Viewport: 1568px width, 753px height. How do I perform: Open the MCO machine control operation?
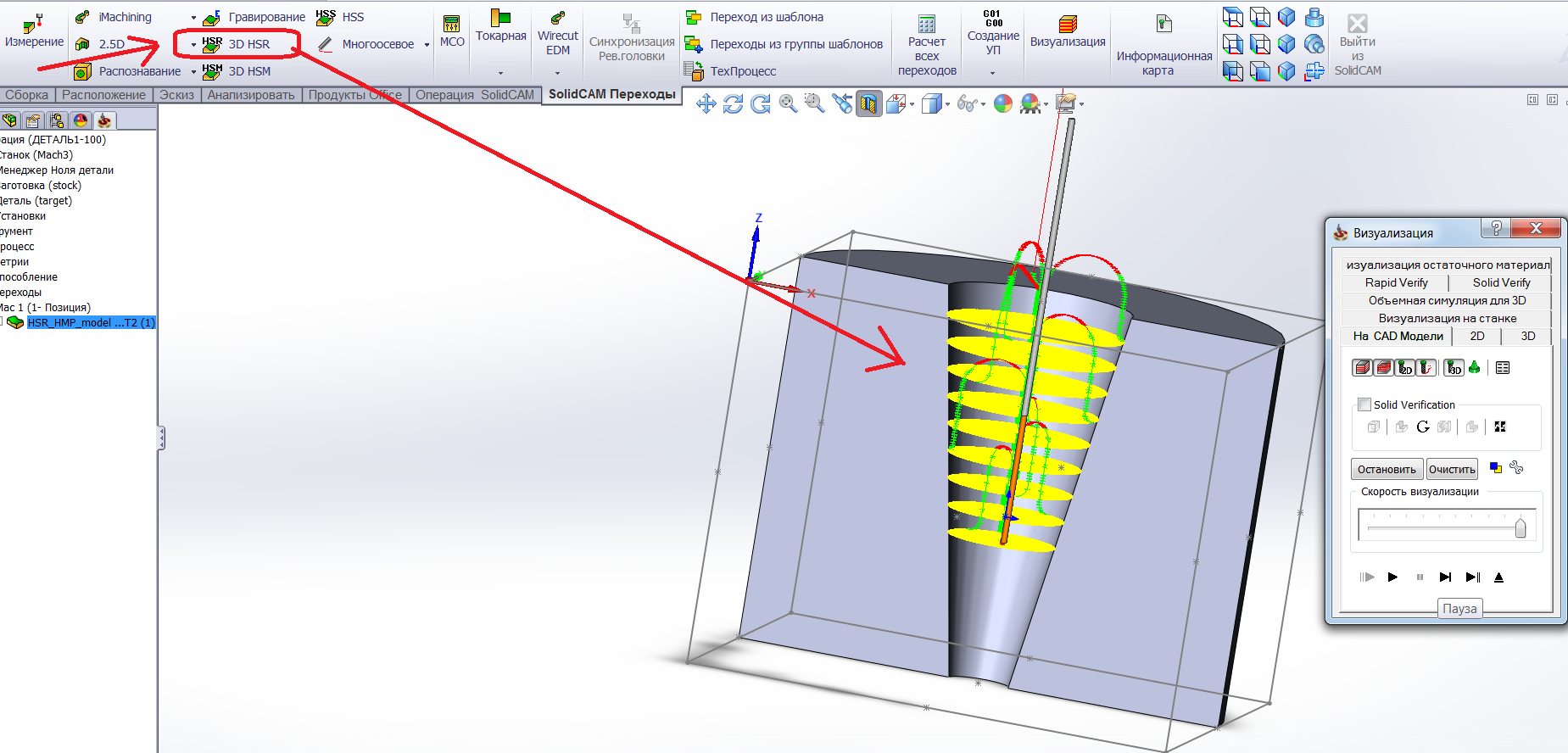[452, 32]
